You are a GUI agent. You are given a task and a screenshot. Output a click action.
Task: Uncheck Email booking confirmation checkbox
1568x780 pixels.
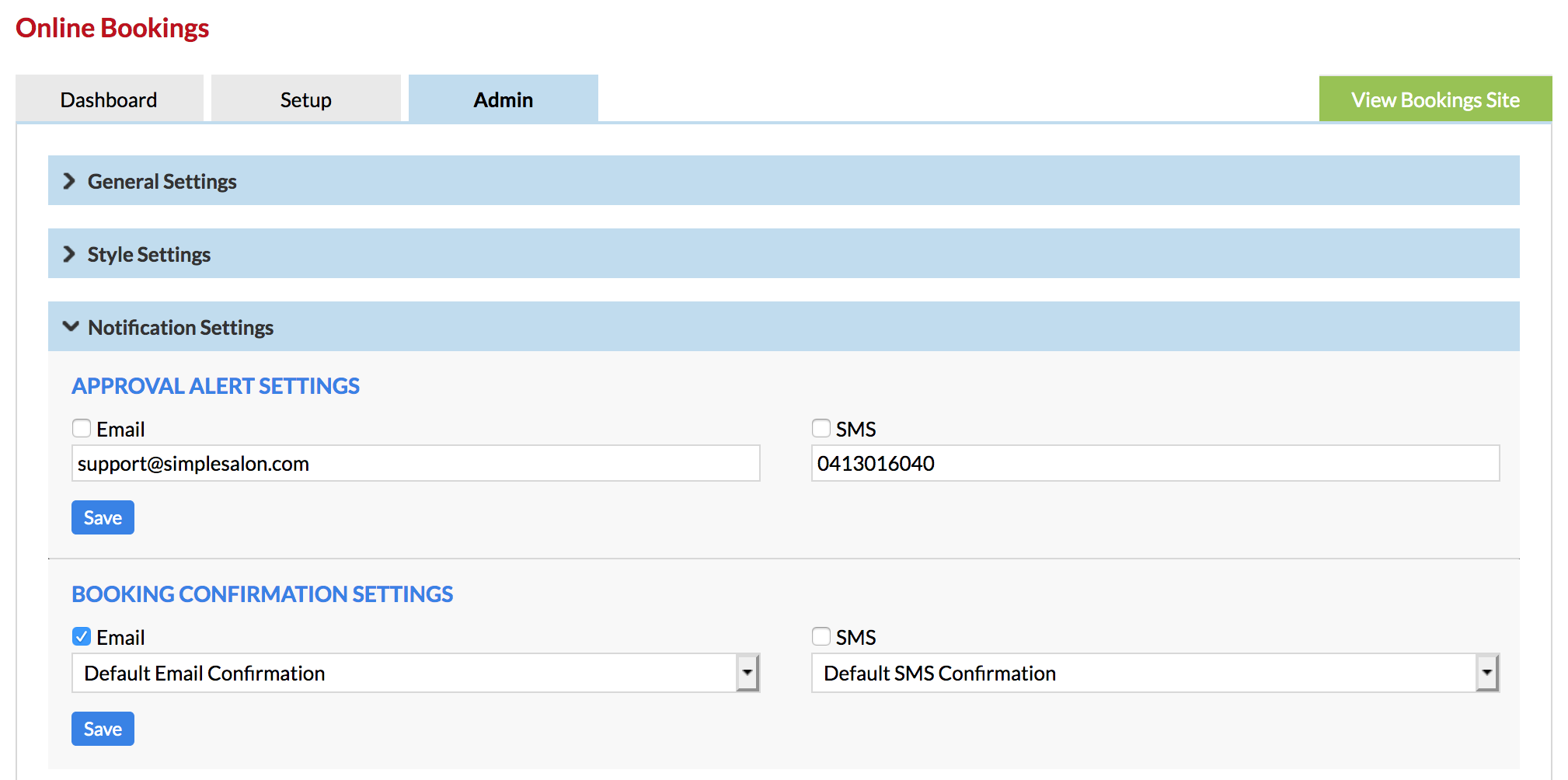[82, 636]
